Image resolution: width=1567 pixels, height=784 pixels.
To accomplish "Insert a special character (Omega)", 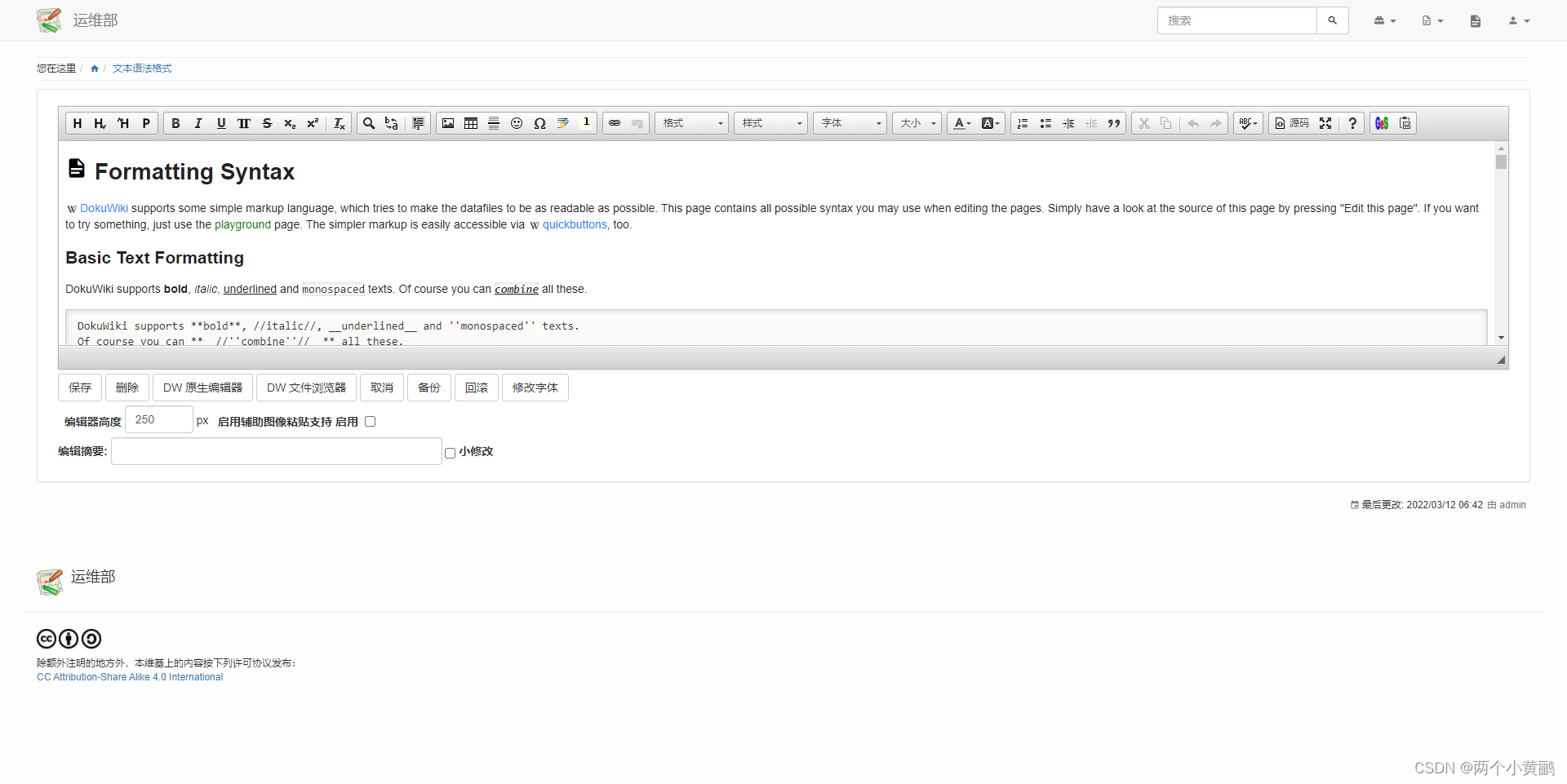I will tap(539, 123).
